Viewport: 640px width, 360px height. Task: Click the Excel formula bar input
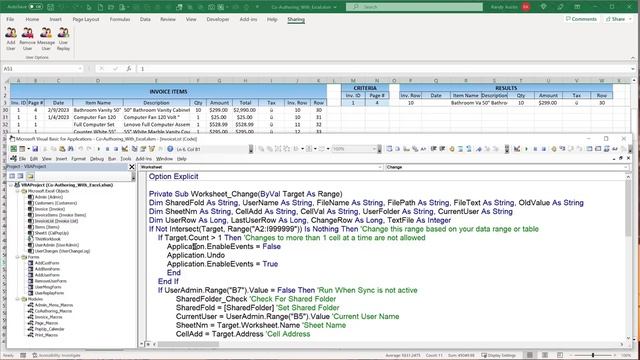pyautogui.click(x=386, y=69)
